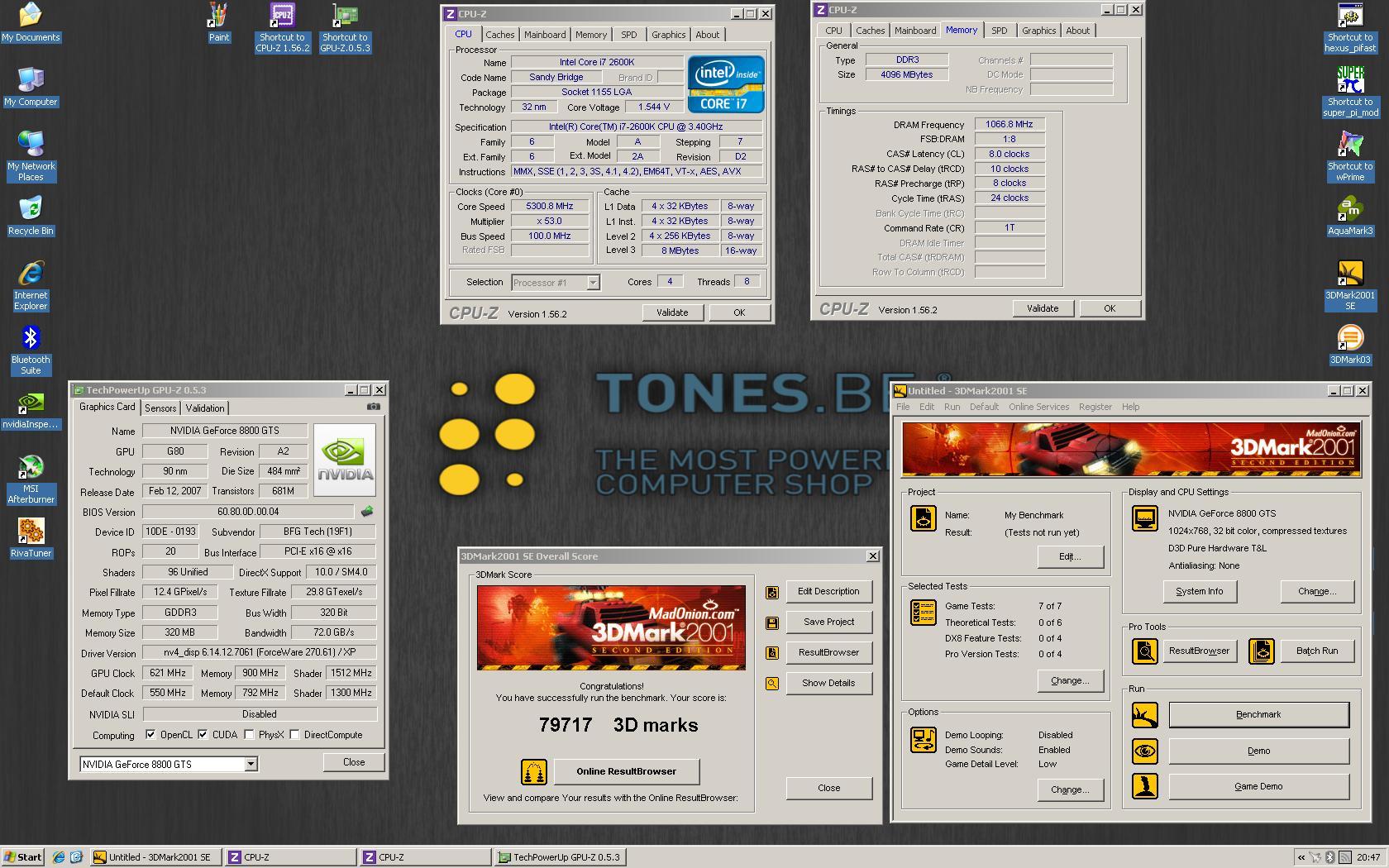Click the Show Details button
The height and width of the screenshot is (868, 1389).
(828, 684)
